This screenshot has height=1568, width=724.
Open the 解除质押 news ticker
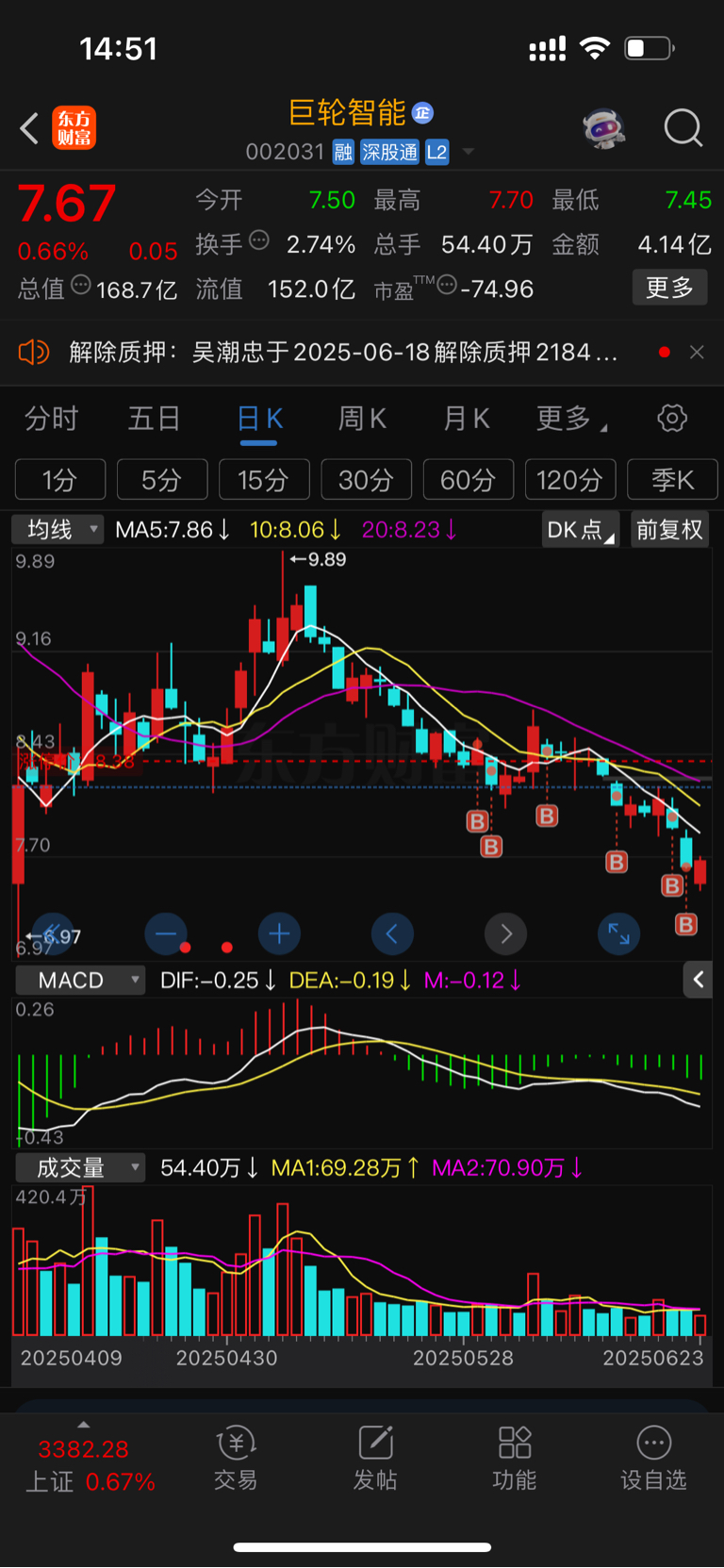[x=343, y=353]
